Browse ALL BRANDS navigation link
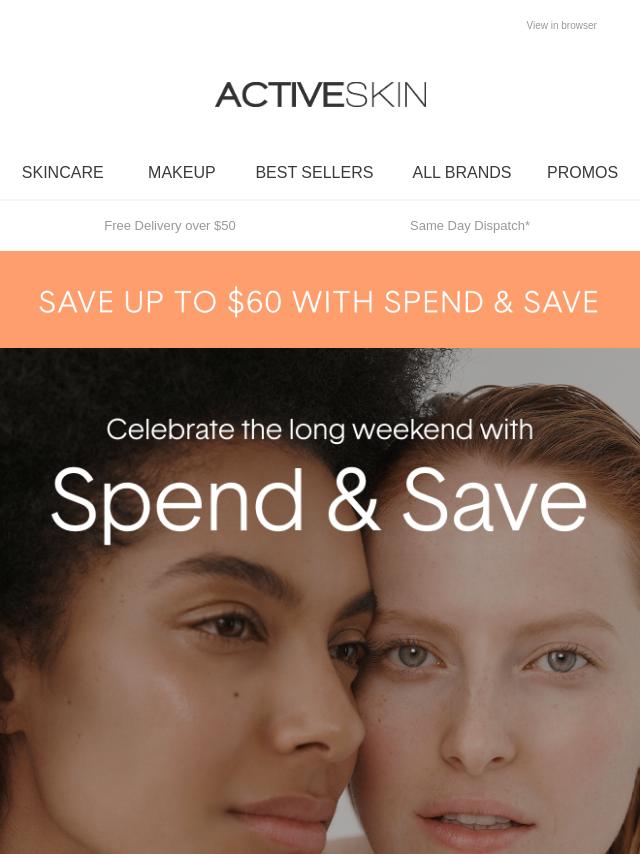The width and height of the screenshot is (640, 854). 461,172
